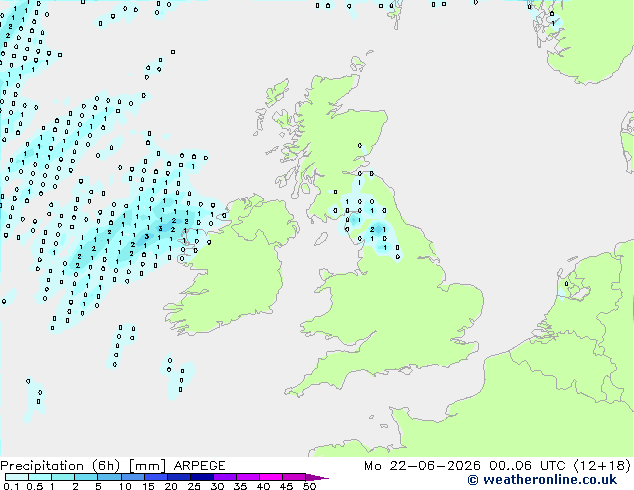Viewport: 634px width, 490px height.
Task: Open the weatheronline.co.uk copyright link
Action: pyautogui.click(x=542, y=480)
